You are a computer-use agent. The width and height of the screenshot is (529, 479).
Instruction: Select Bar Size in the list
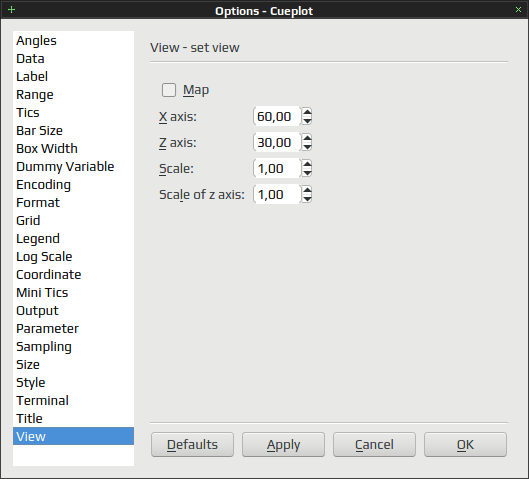click(73, 130)
